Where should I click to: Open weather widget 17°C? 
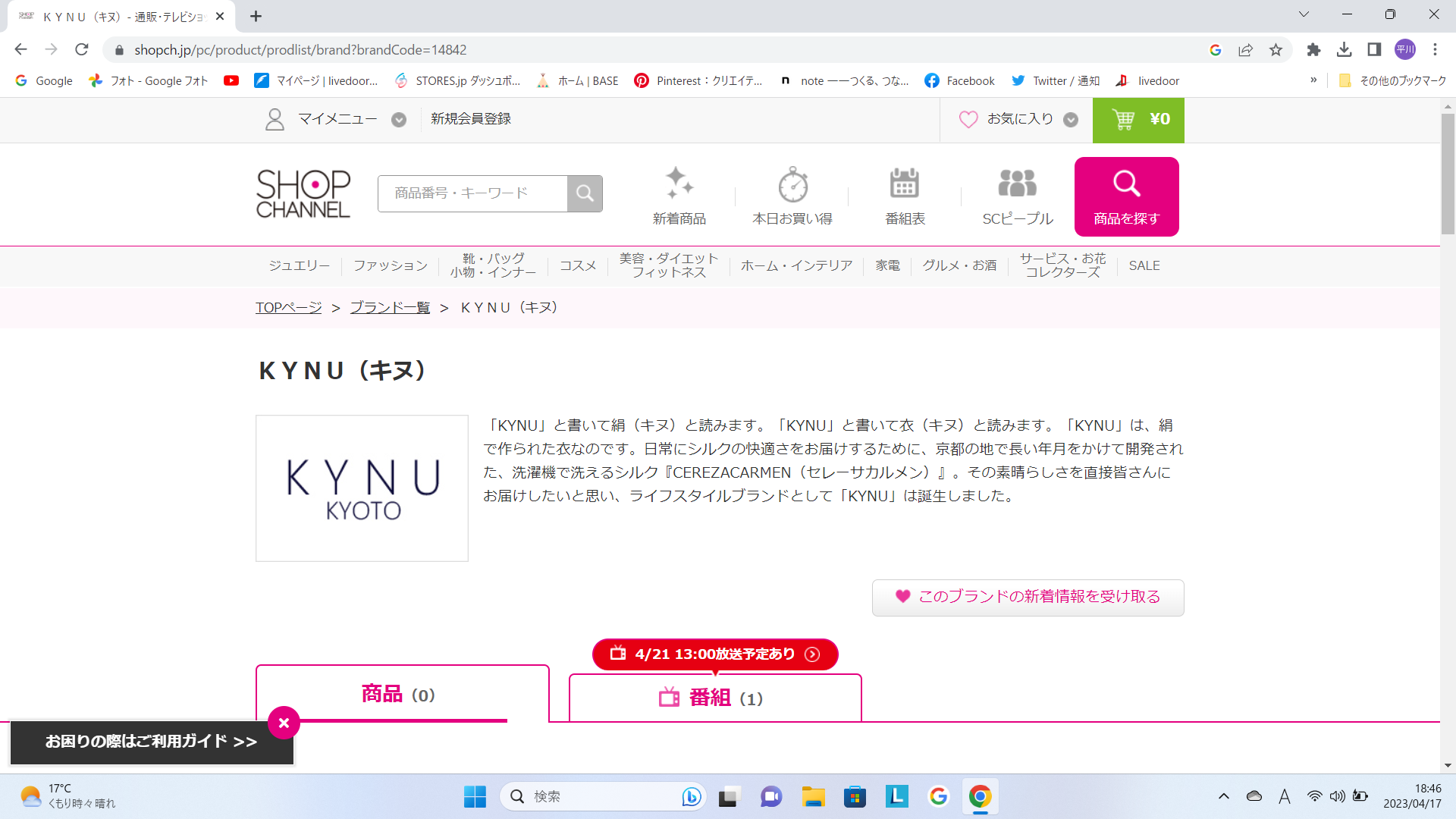pos(68,796)
